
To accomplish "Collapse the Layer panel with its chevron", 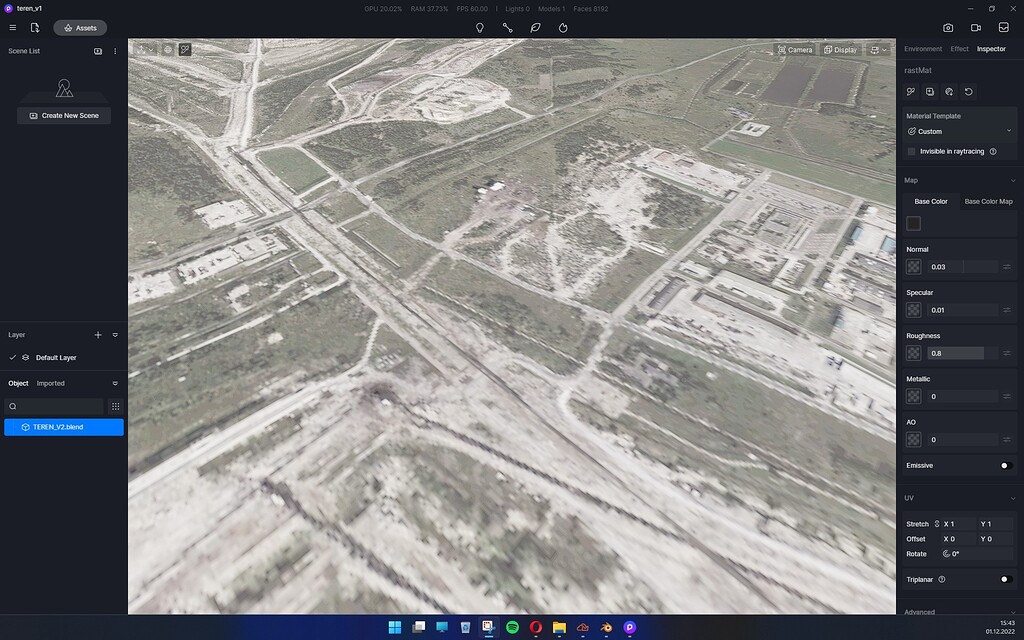I will (x=114, y=334).
